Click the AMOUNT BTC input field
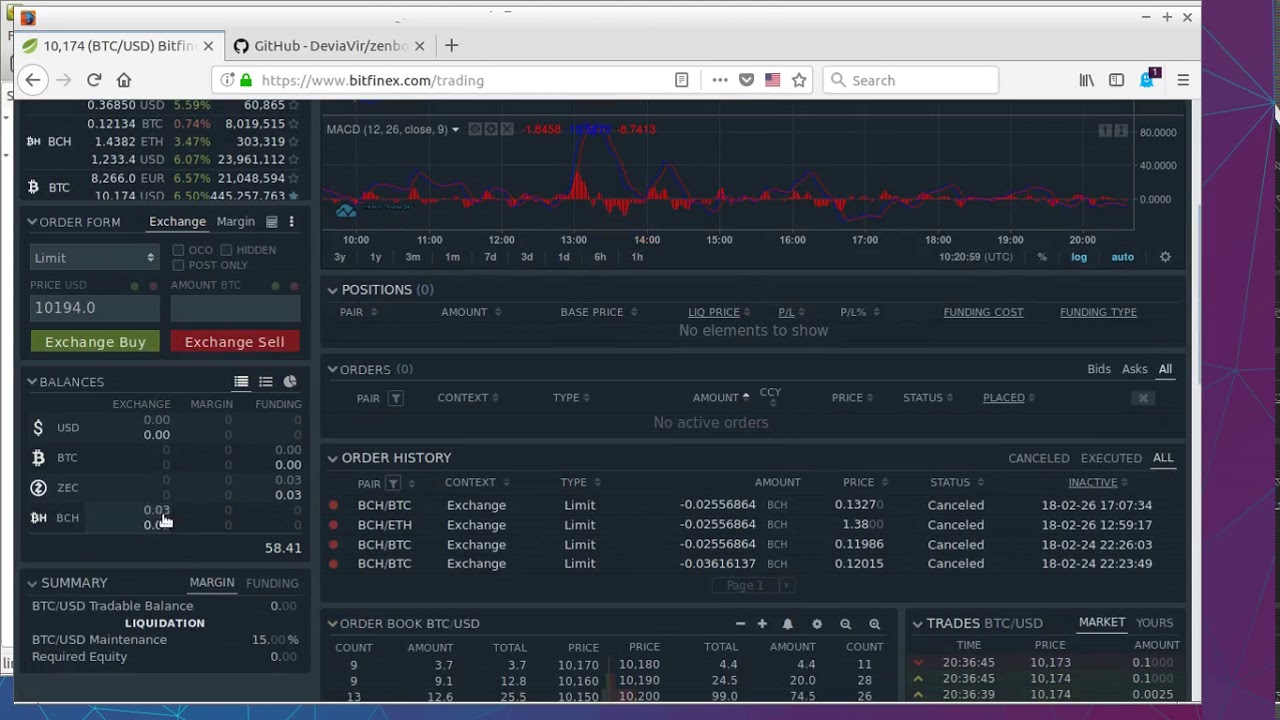The height and width of the screenshot is (720, 1280). (234, 308)
